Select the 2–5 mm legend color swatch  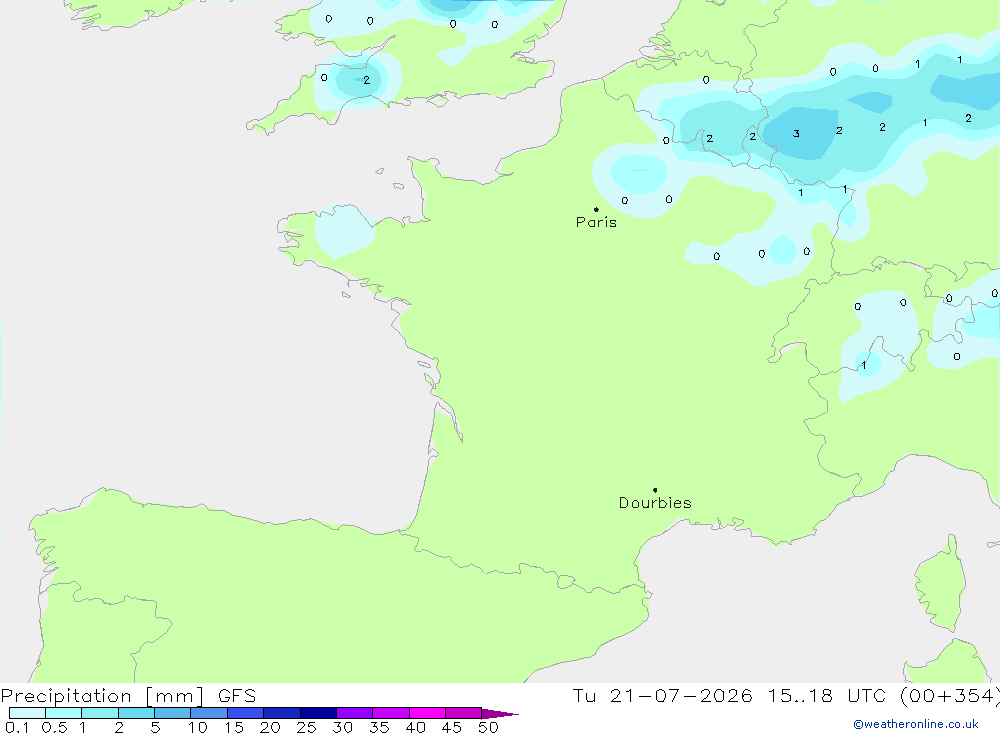pyautogui.click(x=136, y=713)
